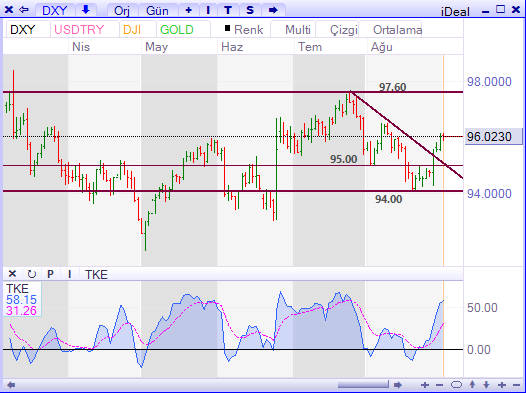The height and width of the screenshot is (393, 526).
Task: Click the TKE indicator name in the panel header
Action: tap(96, 275)
